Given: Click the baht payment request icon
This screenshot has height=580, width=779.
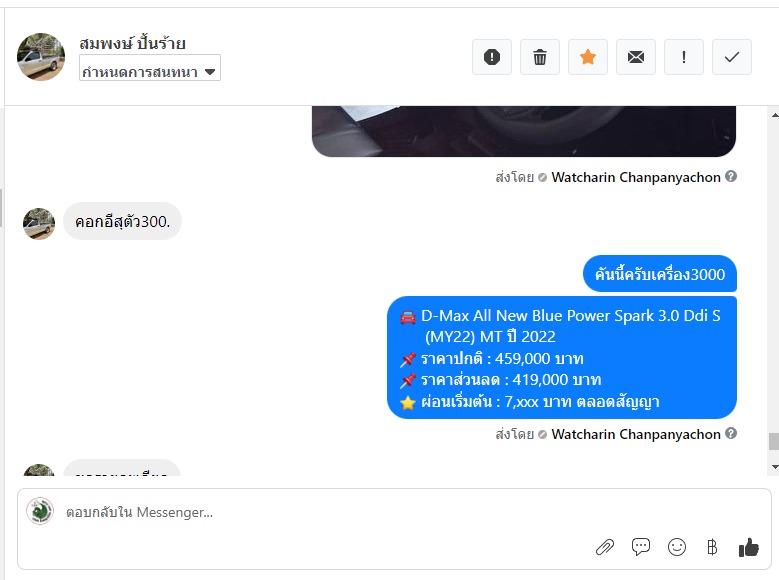Looking at the screenshot, I should pos(712,547).
